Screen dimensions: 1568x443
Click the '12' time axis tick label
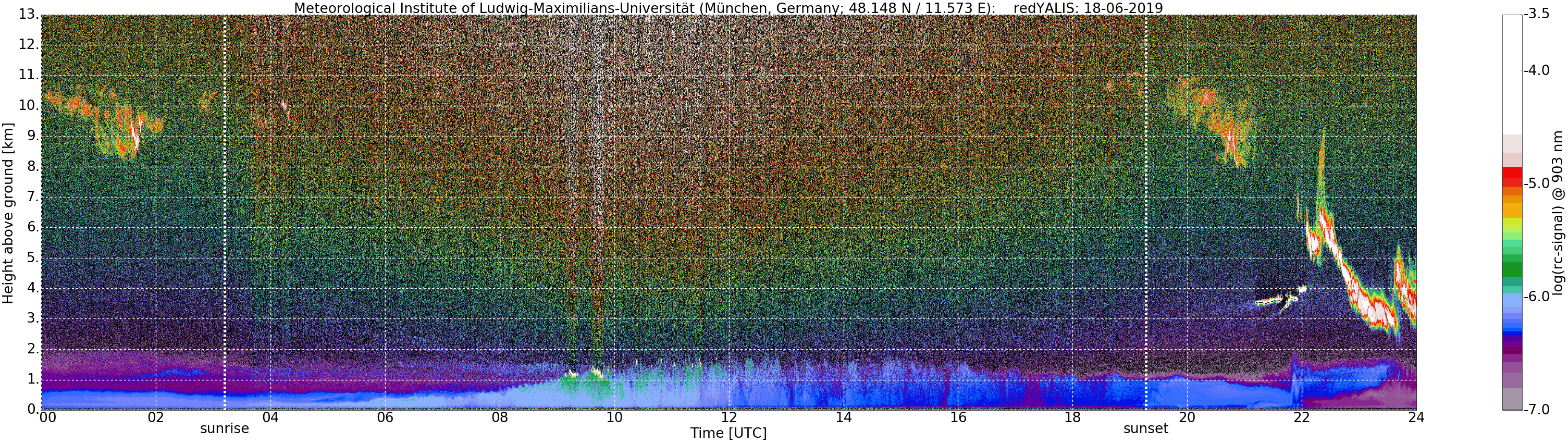pyautogui.click(x=729, y=417)
